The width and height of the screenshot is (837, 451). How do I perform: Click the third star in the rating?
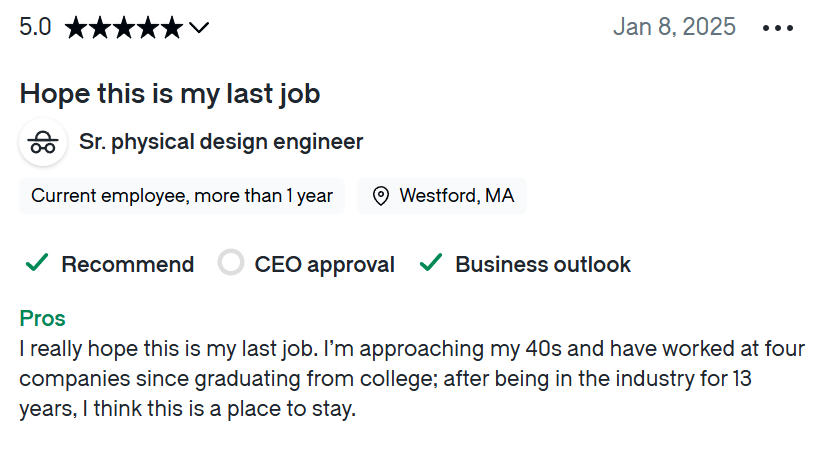(x=124, y=28)
